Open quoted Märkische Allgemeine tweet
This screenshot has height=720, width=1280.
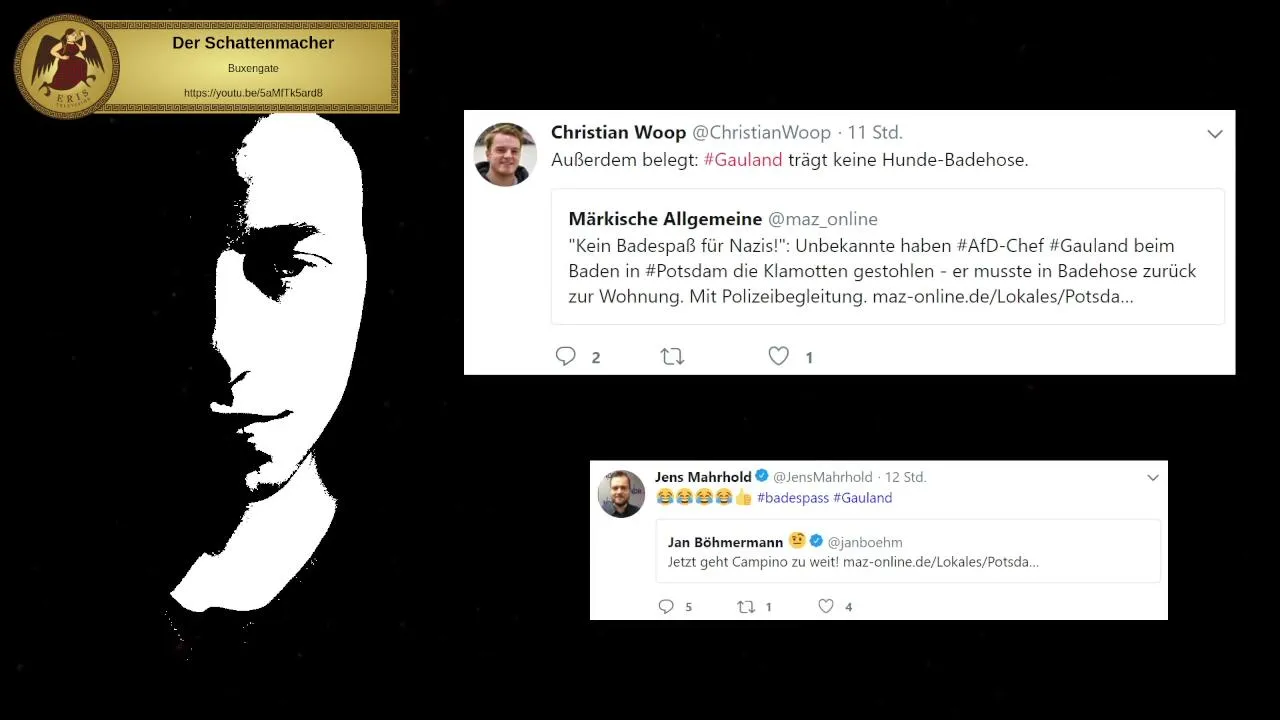point(888,257)
